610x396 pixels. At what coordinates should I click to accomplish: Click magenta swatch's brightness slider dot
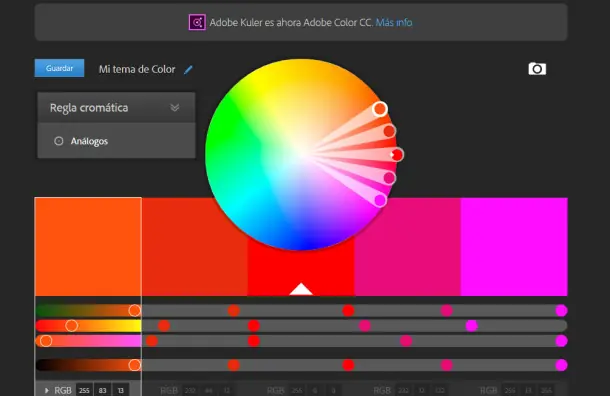click(x=561, y=365)
